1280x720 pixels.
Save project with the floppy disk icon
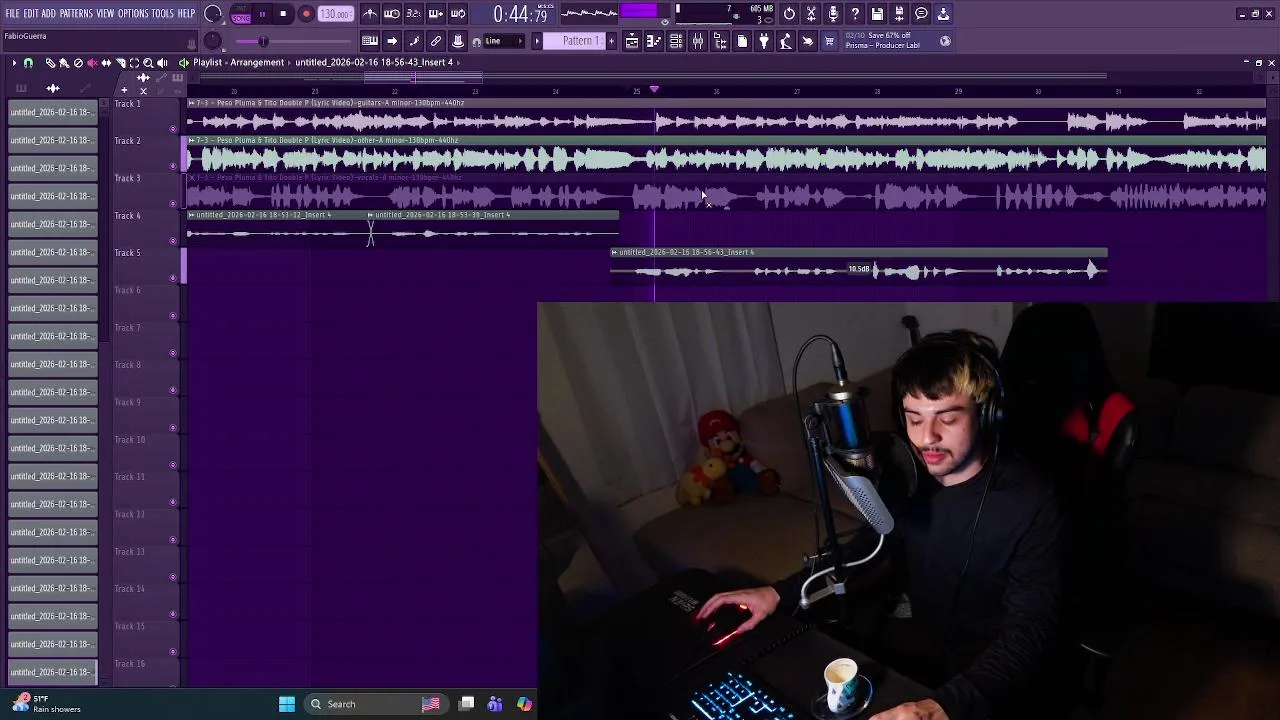(x=877, y=14)
